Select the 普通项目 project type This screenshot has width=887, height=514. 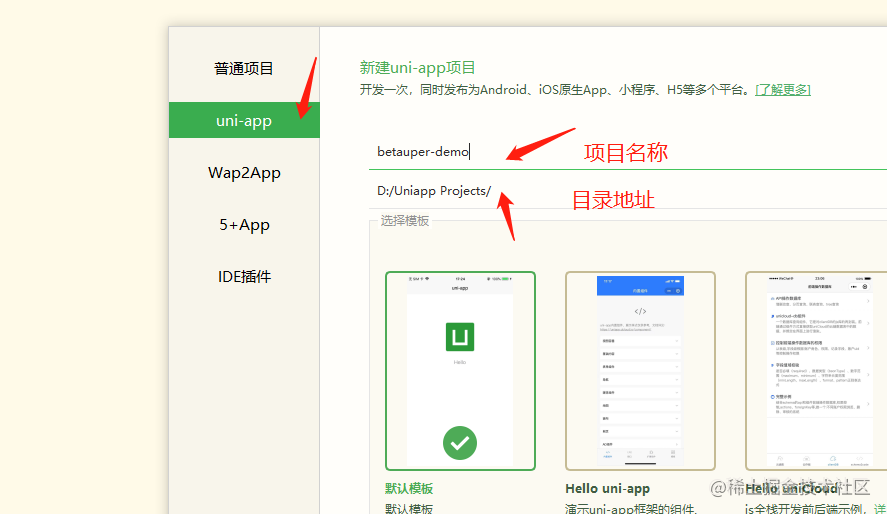coord(244,68)
